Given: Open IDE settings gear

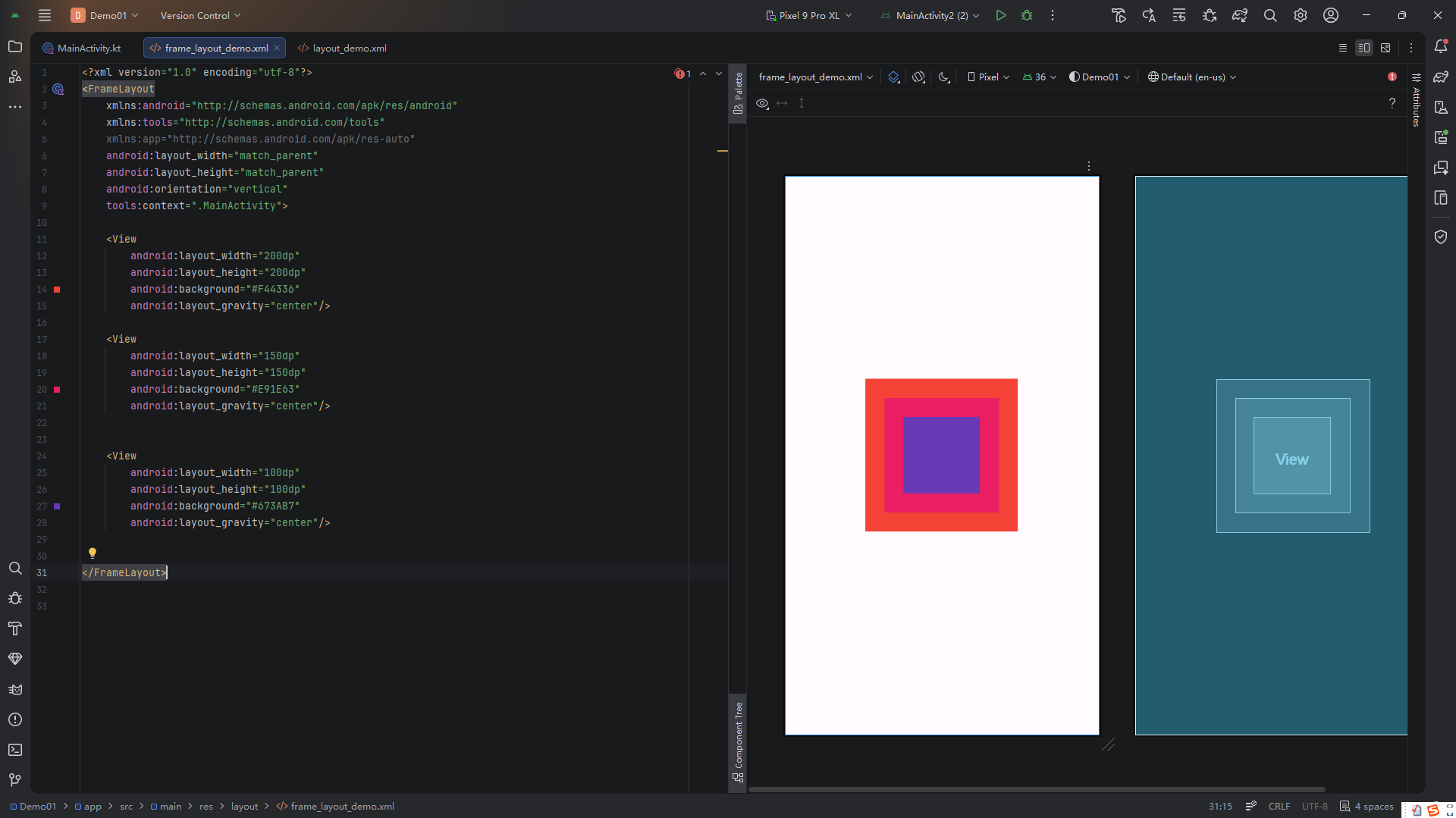Looking at the screenshot, I should click(x=1301, y=15).
